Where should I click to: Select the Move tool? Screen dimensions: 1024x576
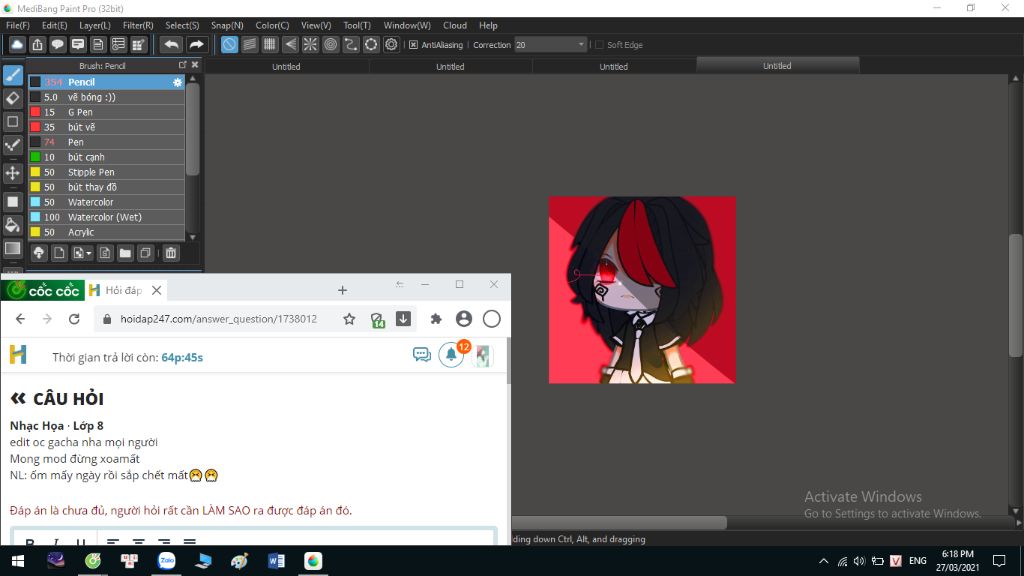point(12,173)
